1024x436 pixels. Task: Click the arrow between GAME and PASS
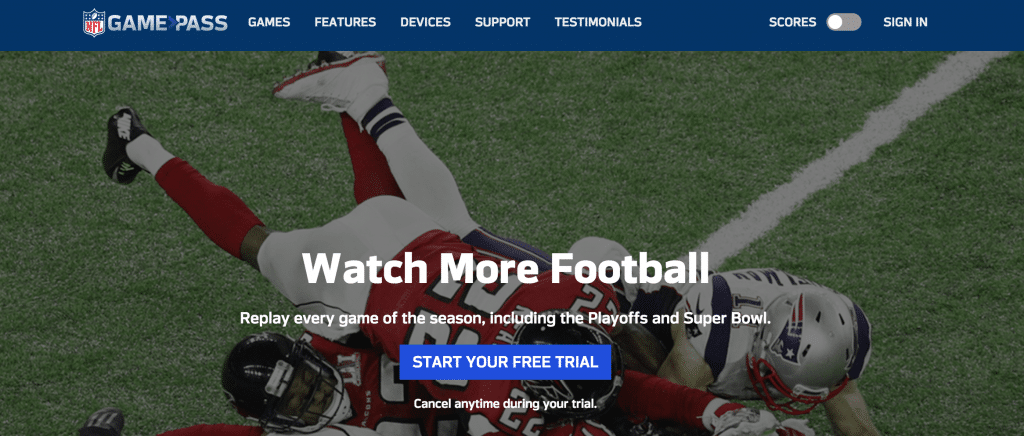point(172,23)
